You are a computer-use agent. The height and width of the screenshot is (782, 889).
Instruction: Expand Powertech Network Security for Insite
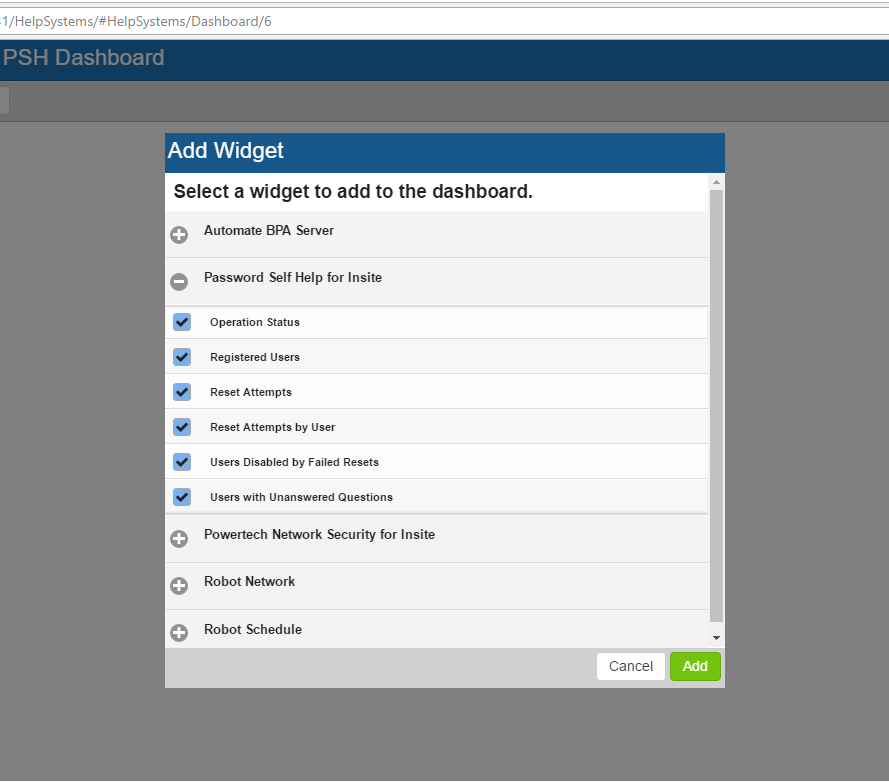(179, 539)
